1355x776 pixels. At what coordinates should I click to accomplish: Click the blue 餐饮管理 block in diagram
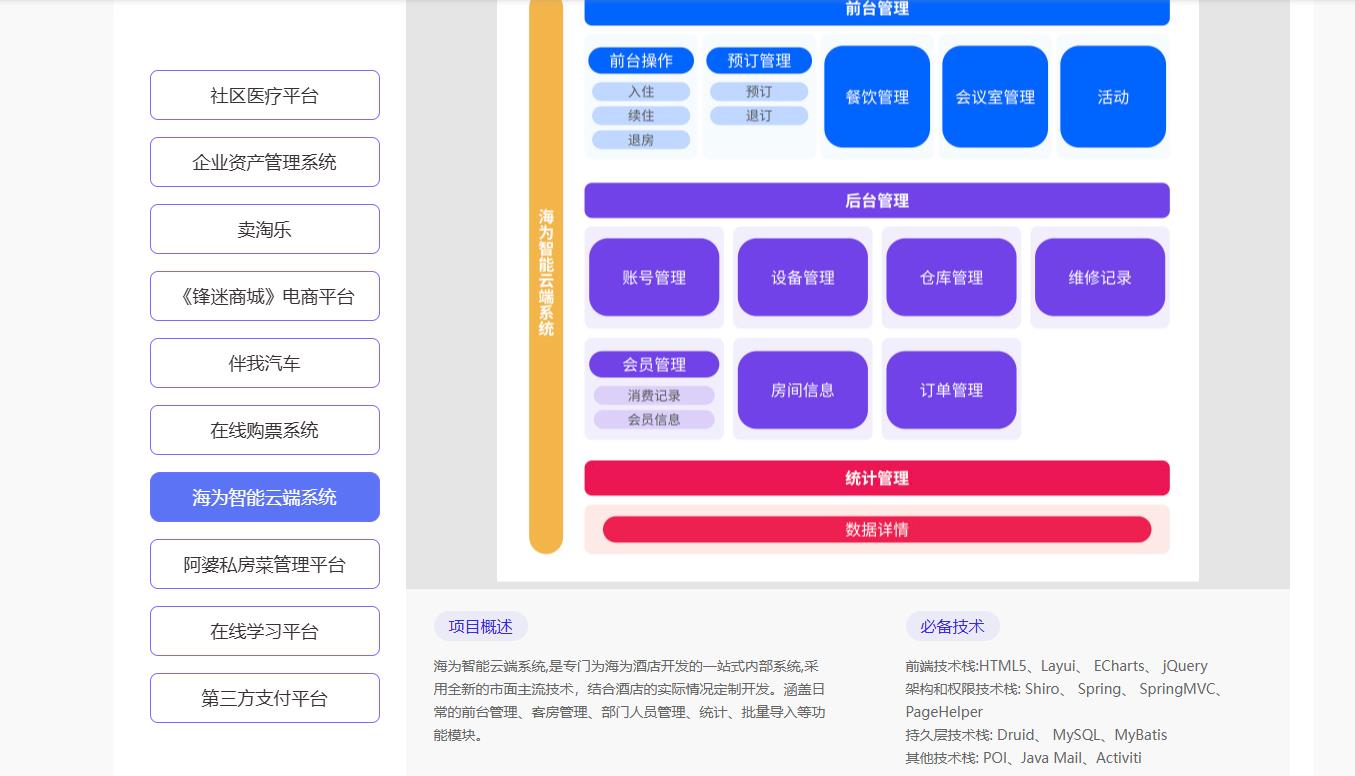[x=877, y=97]
